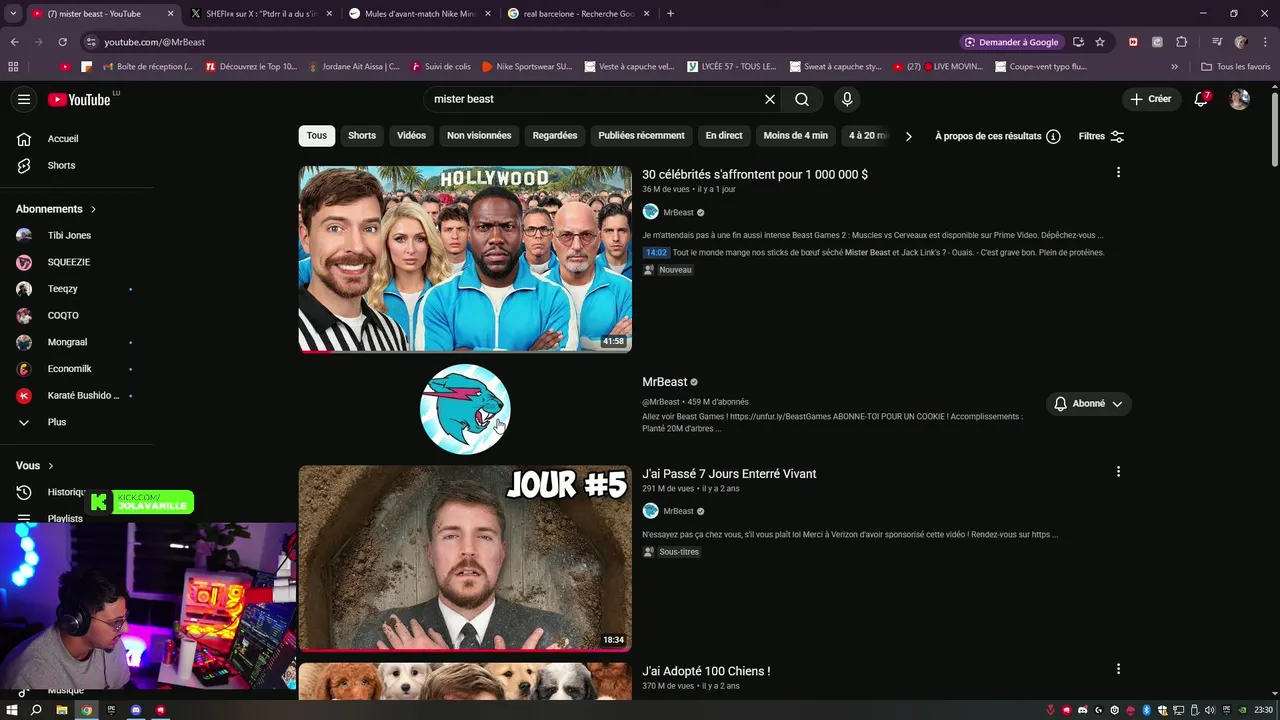
Task: Click the Créer button
Action: coord(1151,99)
